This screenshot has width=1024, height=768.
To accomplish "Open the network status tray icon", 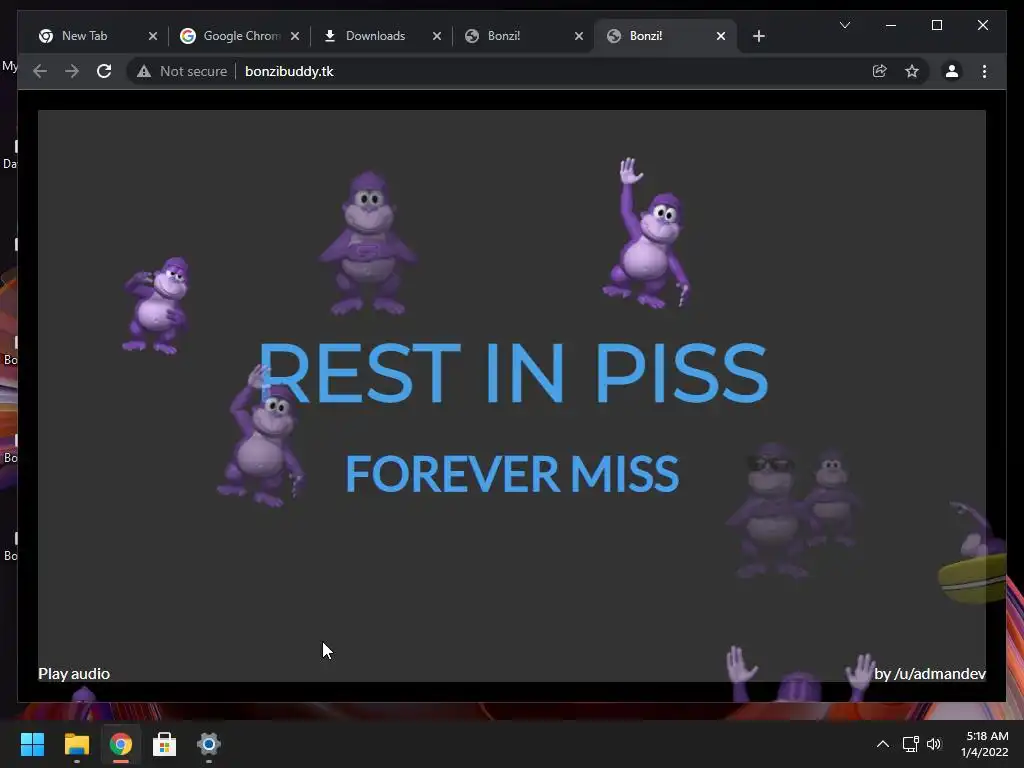I will [910, 744].
